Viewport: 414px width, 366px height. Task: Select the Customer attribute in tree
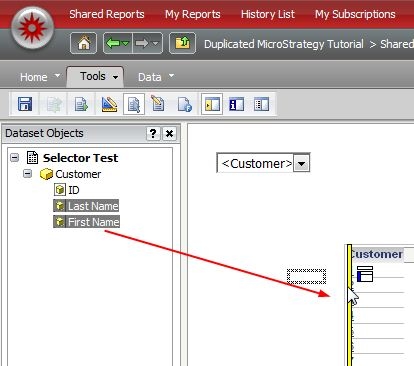pos(78,174)
